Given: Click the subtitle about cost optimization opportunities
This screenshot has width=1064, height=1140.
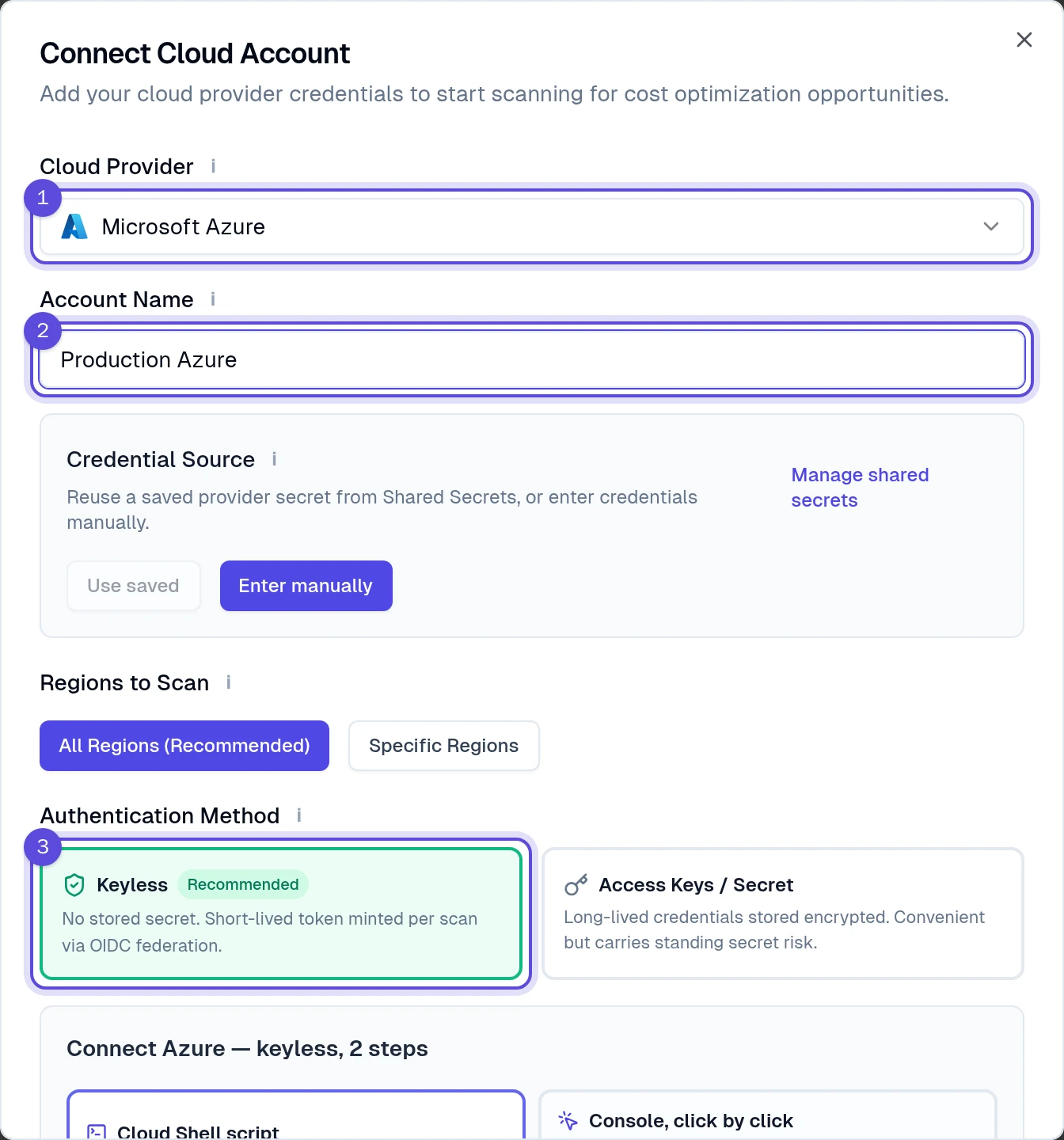Looking at the screenshot, I should pos(494,93).
